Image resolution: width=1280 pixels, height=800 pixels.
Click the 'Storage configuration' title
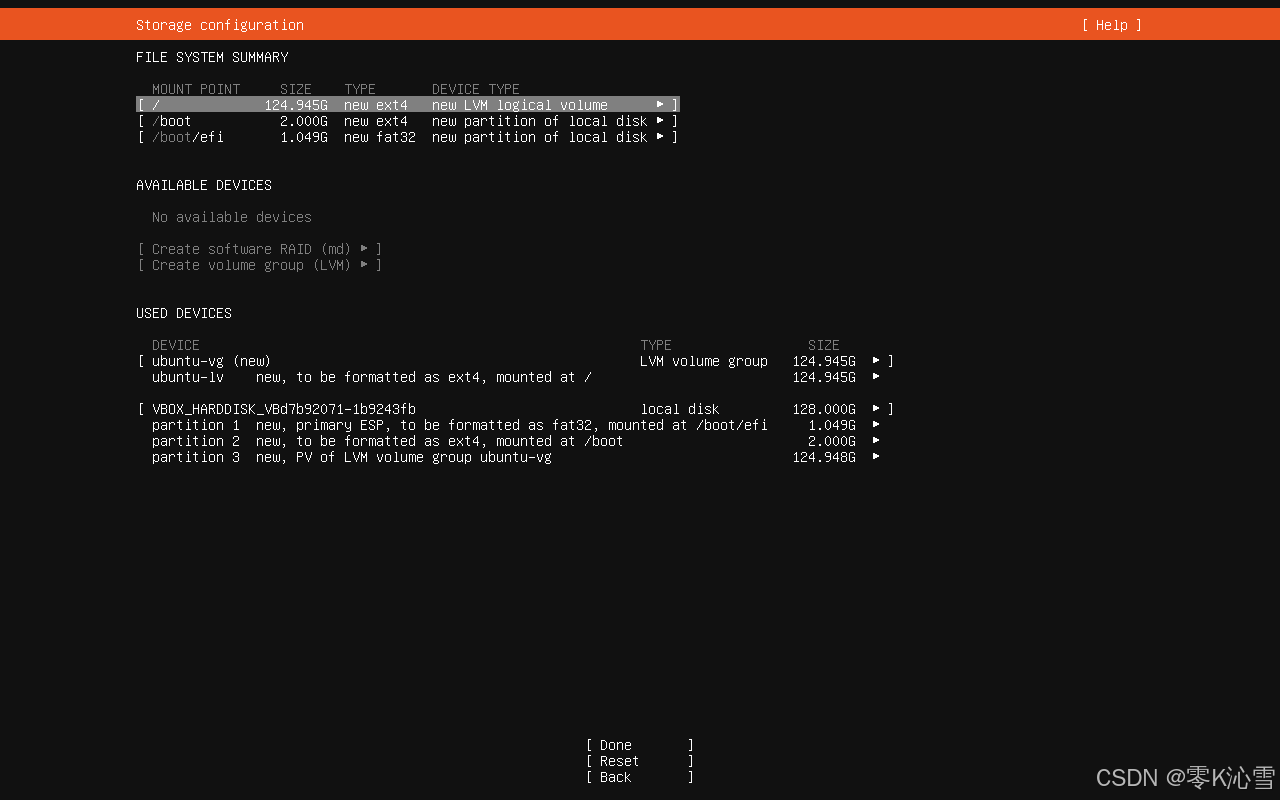220,25
